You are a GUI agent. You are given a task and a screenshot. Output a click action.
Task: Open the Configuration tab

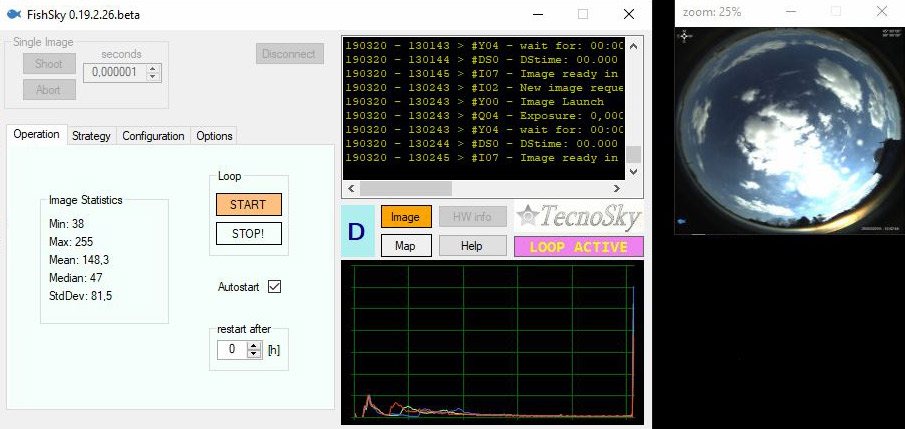click(x=153, y=136)
